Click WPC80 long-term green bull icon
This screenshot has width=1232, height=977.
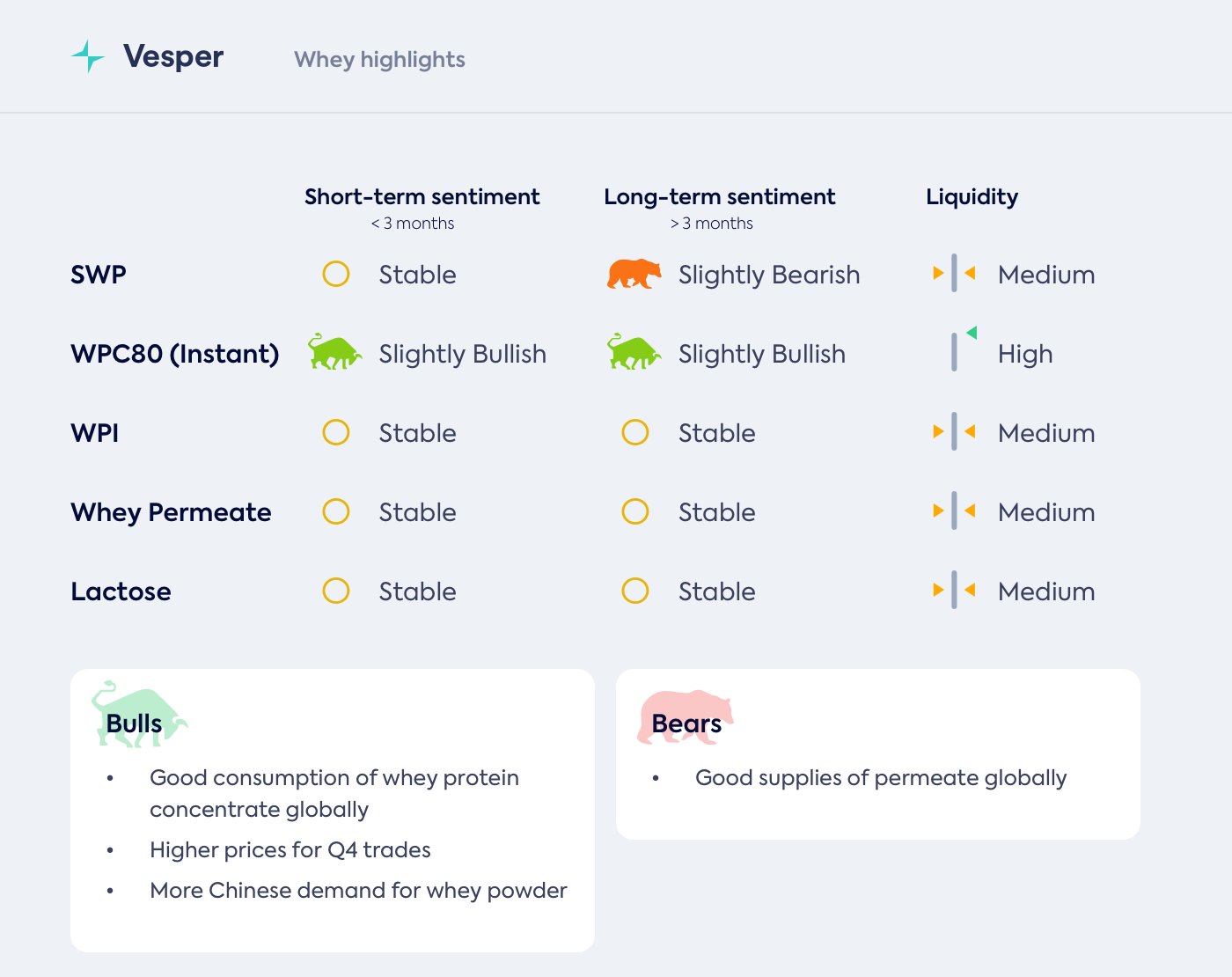(x=634, y=352)
